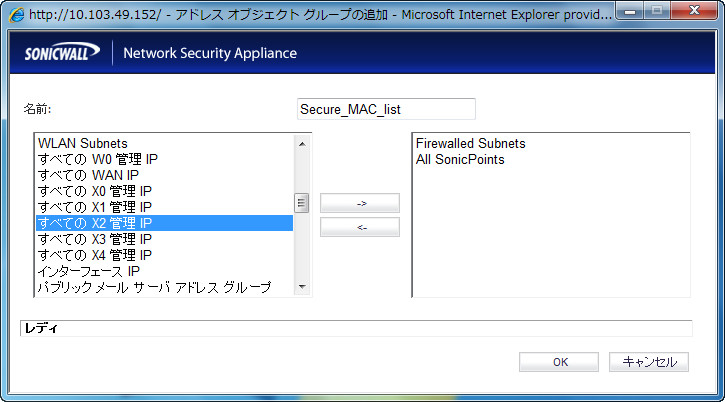Click the SonicWALL logo in the header
This screenshot has width=725, height=402.
tap(62, 52)
